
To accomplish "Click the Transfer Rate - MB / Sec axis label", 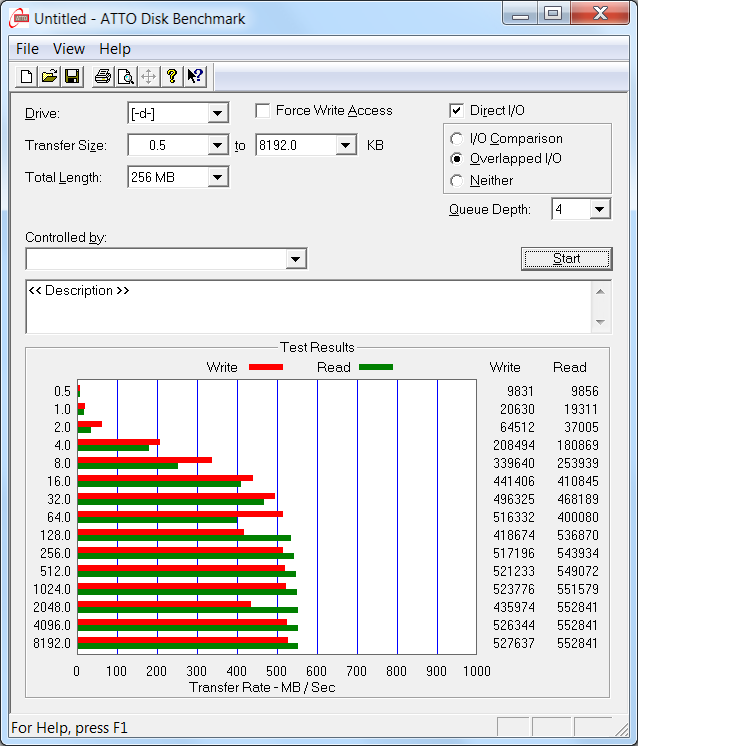I will (x=262, y=687).
